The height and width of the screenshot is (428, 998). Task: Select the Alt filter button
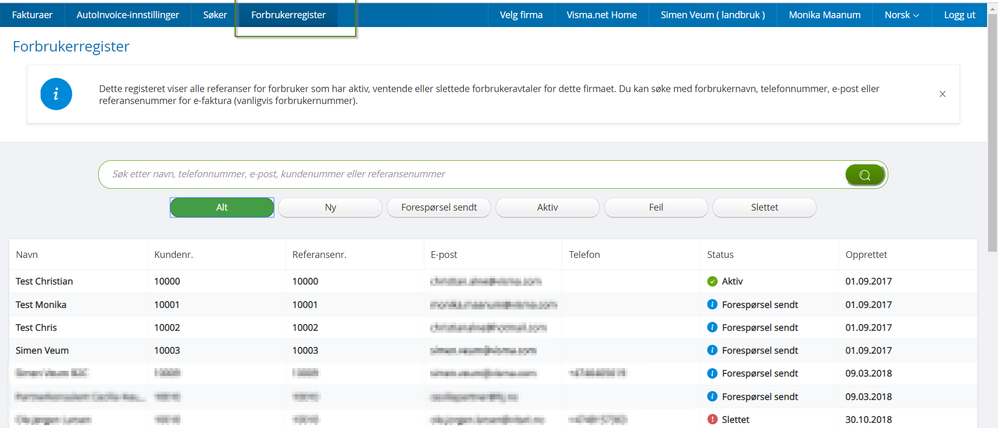(x=222, y=208)
